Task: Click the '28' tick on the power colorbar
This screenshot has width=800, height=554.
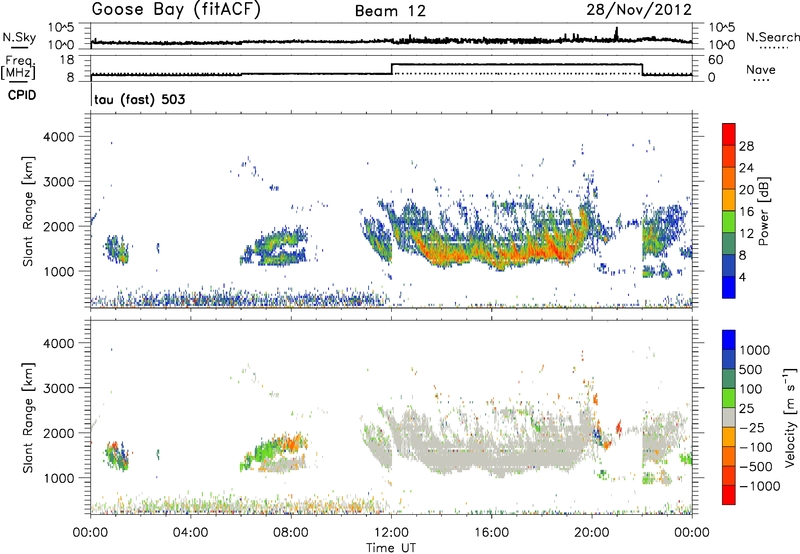Action: click(x=746, y=146)
